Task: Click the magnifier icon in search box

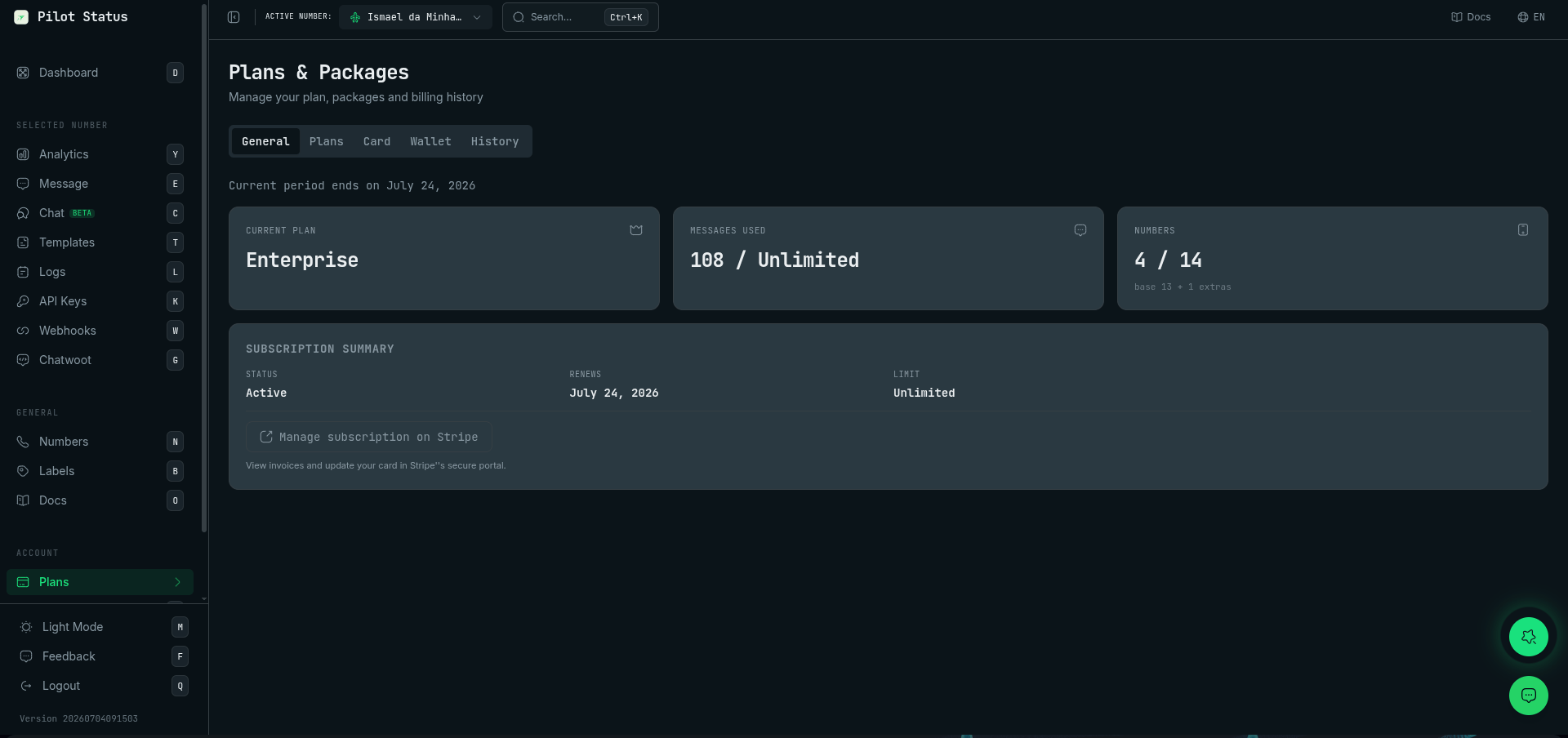Action: [x=519, y=17]
